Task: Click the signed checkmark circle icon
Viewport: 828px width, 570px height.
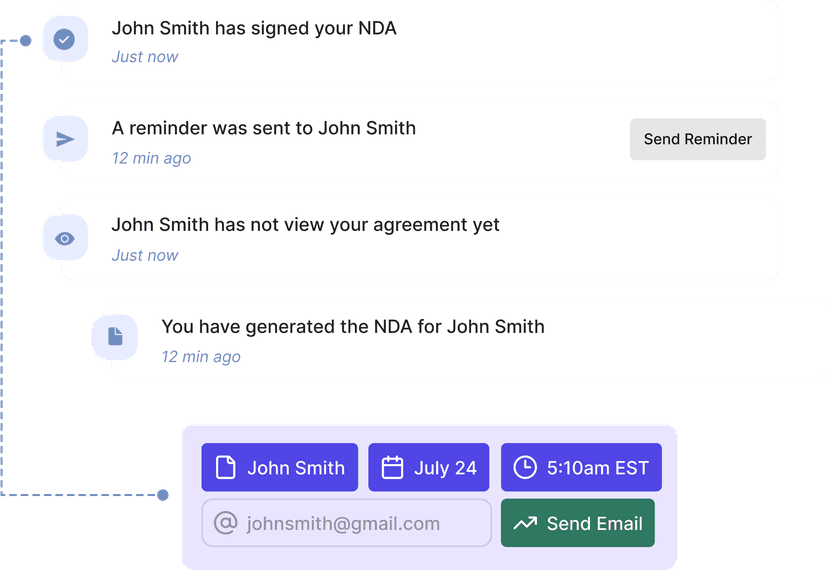Action: (65, 40)
